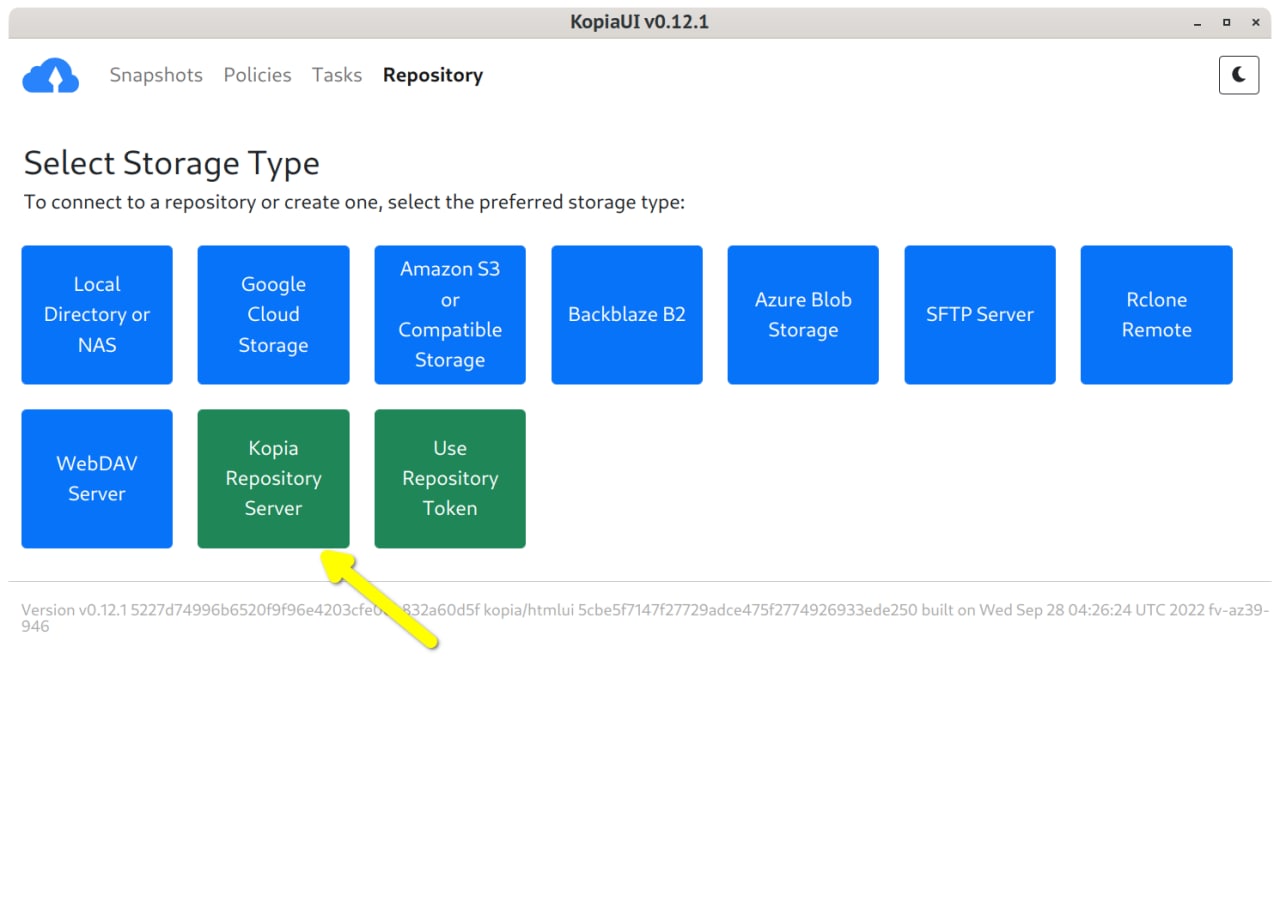Choose Backblaze B2 storage type
This screenshot has height=902, width=1280.
click(627, 315)
